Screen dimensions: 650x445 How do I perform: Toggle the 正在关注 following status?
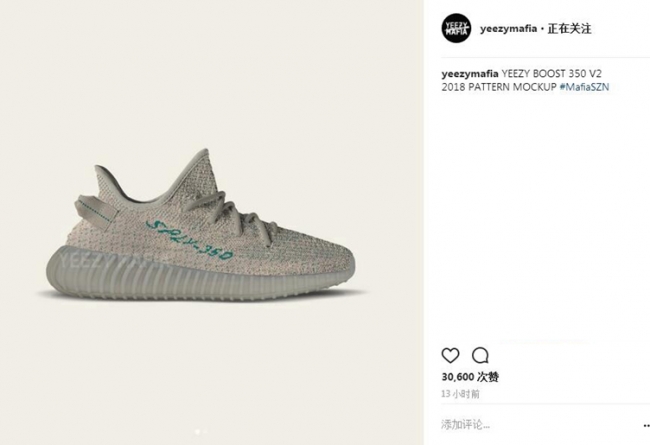[569, 29]
